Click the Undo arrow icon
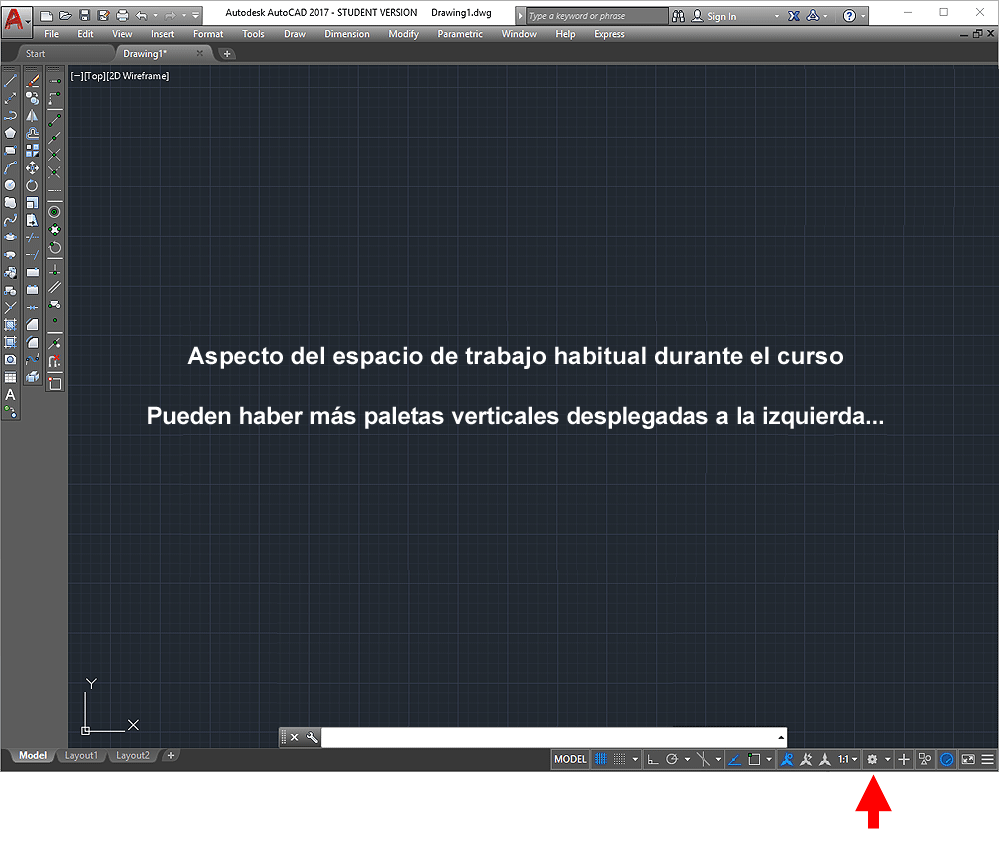 (x=141, y=15)
